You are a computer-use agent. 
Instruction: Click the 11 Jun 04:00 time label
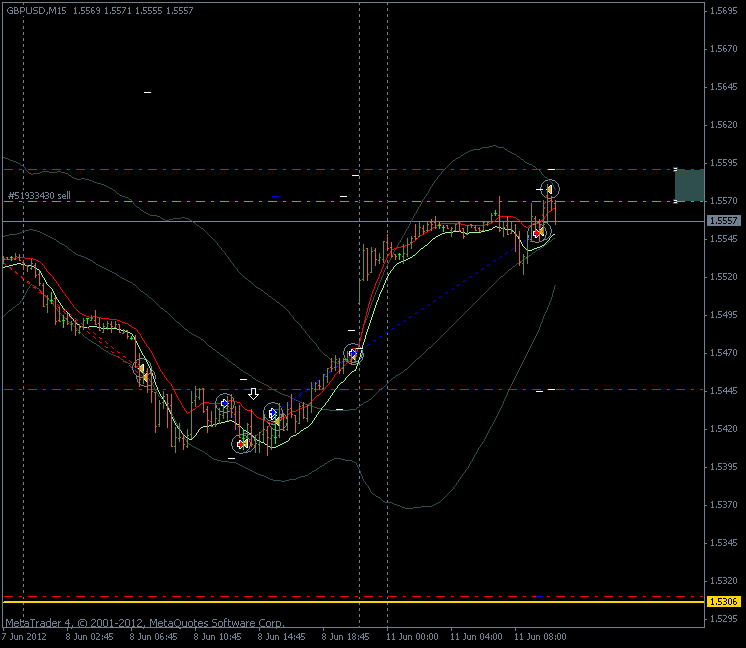coord(476,637)
